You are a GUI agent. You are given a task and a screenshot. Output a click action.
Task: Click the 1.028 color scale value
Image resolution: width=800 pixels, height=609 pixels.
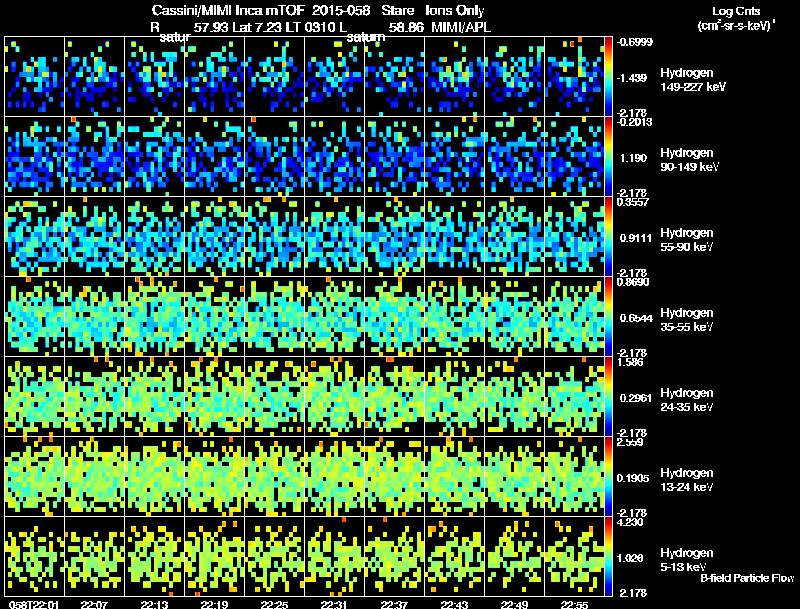pyautogui.click(x=630, y=559)
